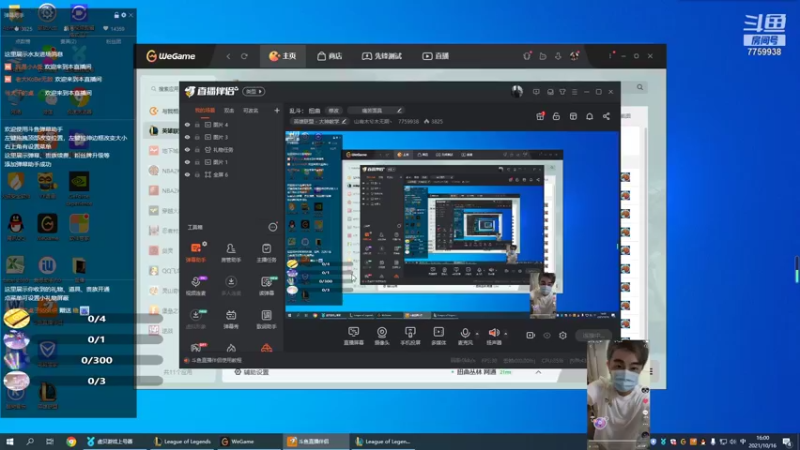The height and width of the screenshot is (450, 800).
Task: Click the gift box icon with red badge
Action: click(540, 116)
